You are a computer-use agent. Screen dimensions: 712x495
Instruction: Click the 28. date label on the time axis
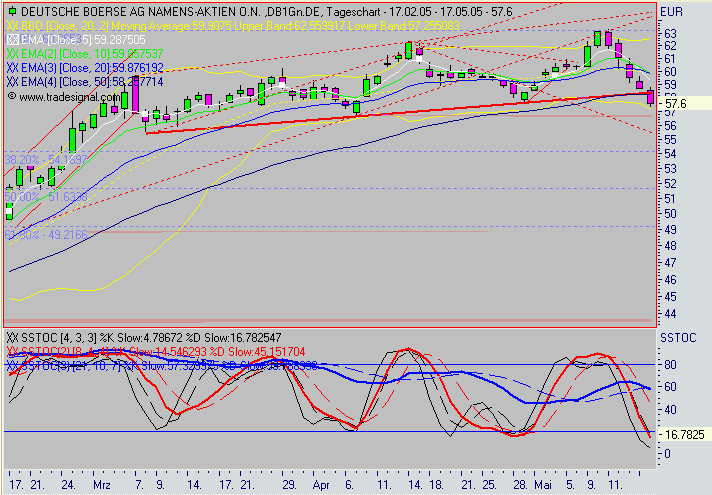pos(520,485)
